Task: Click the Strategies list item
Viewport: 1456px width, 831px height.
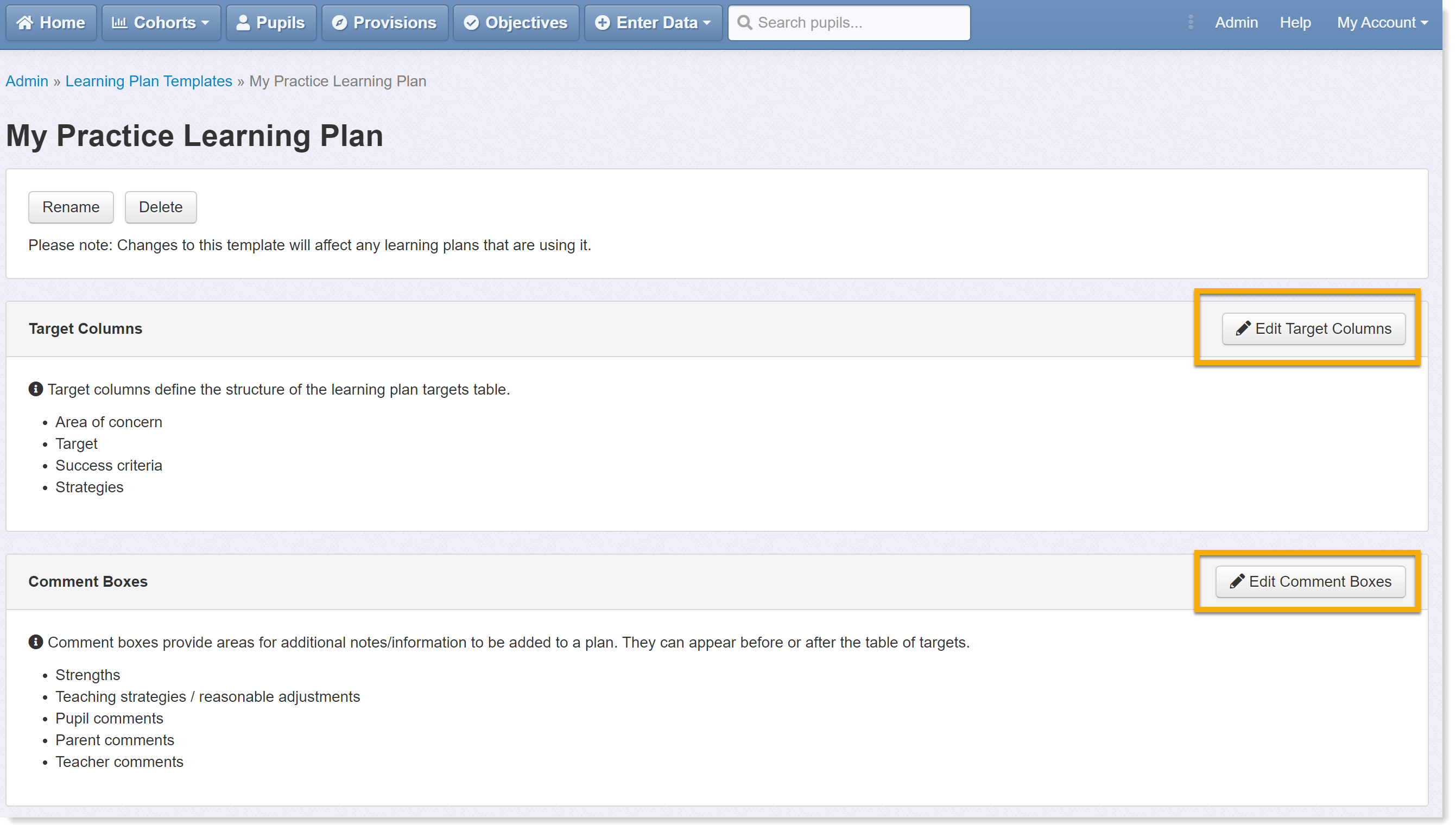Action: click(89, 487)
